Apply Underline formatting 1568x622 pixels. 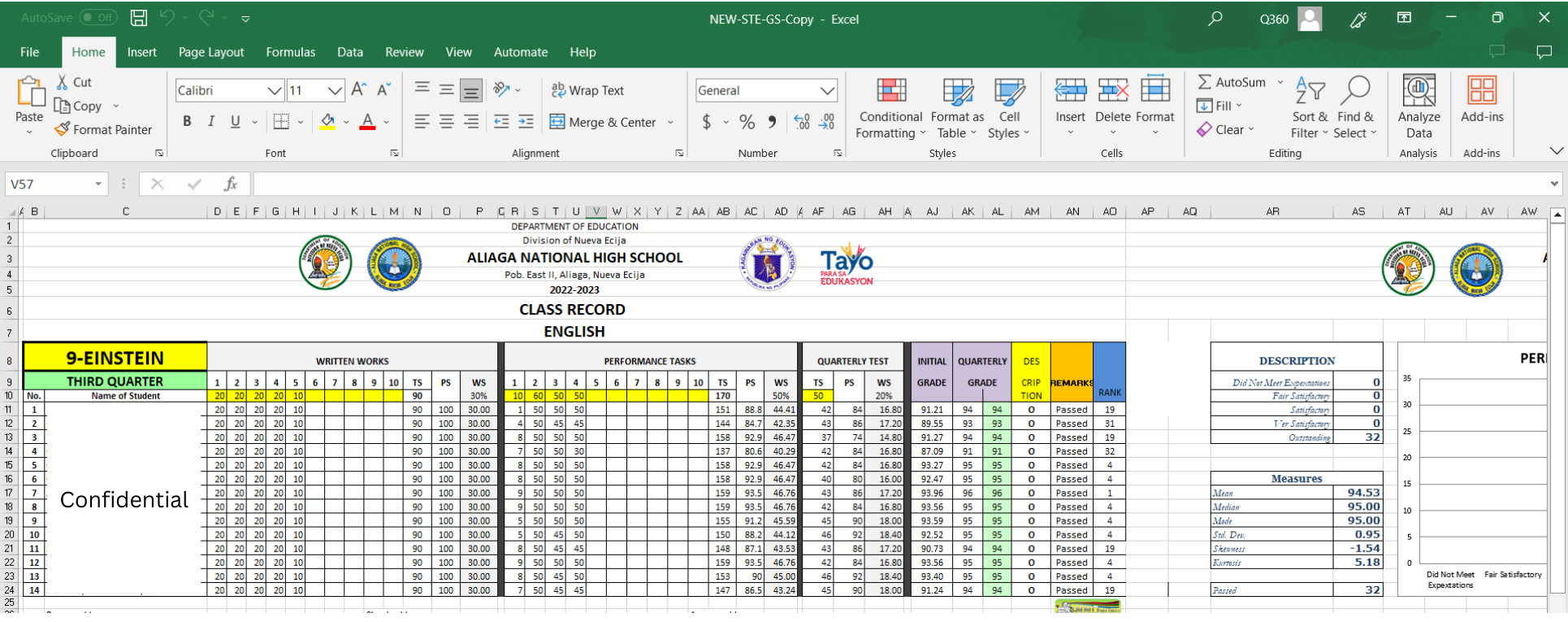click(x=236, y=121)
